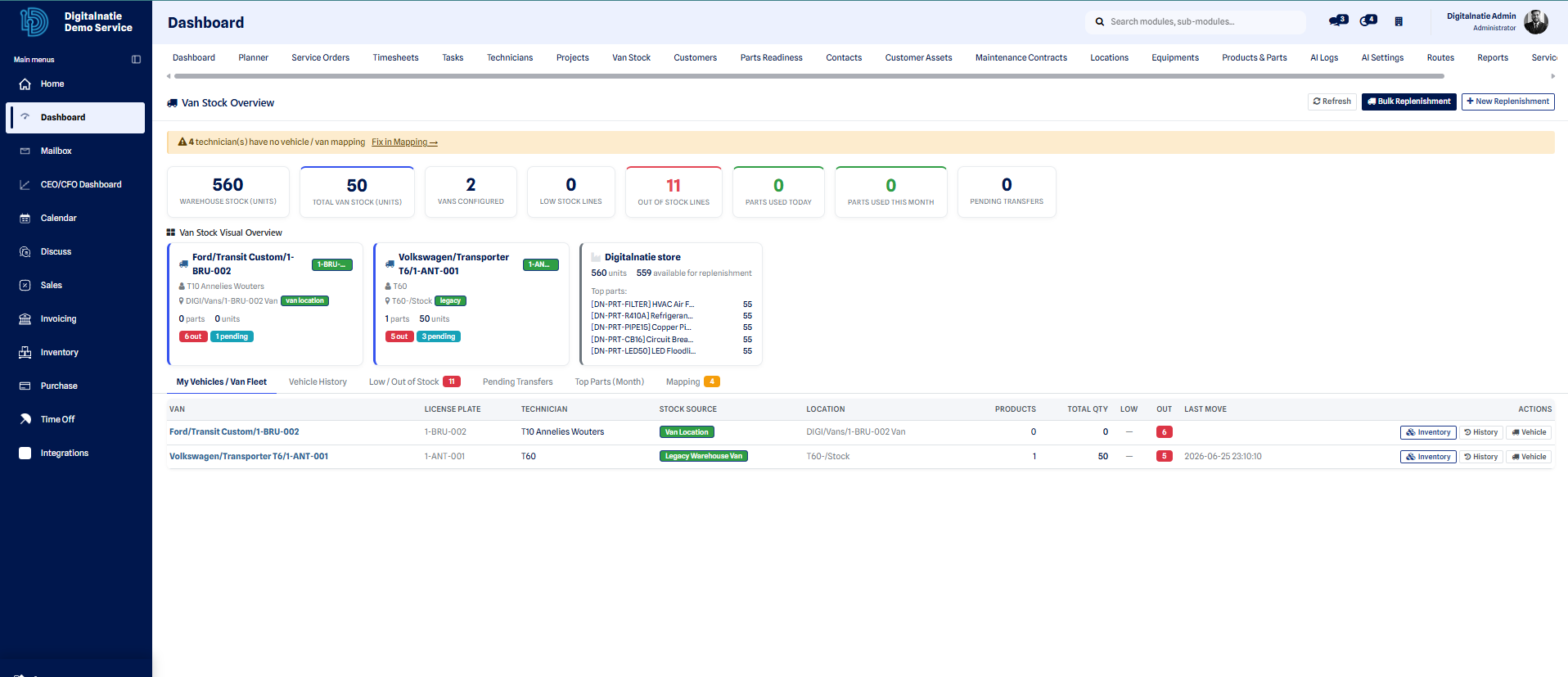Open the Ford/Transit Custom van card
This screenshot has width=1568, height=677.
(265, 304)
